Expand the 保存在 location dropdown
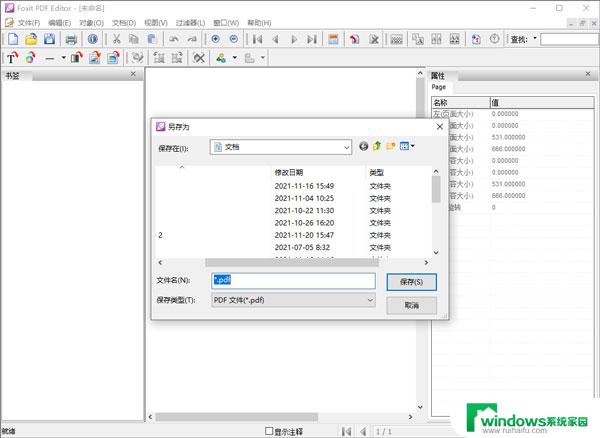This screenshot has height=438, width=600. [346, 147]
